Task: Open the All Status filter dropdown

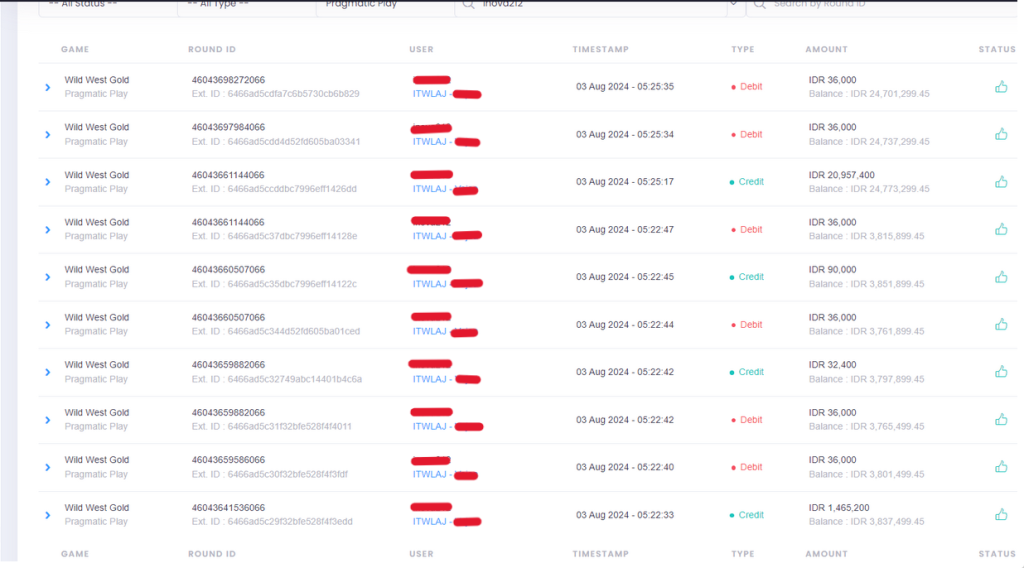Action: coord(107,5)
